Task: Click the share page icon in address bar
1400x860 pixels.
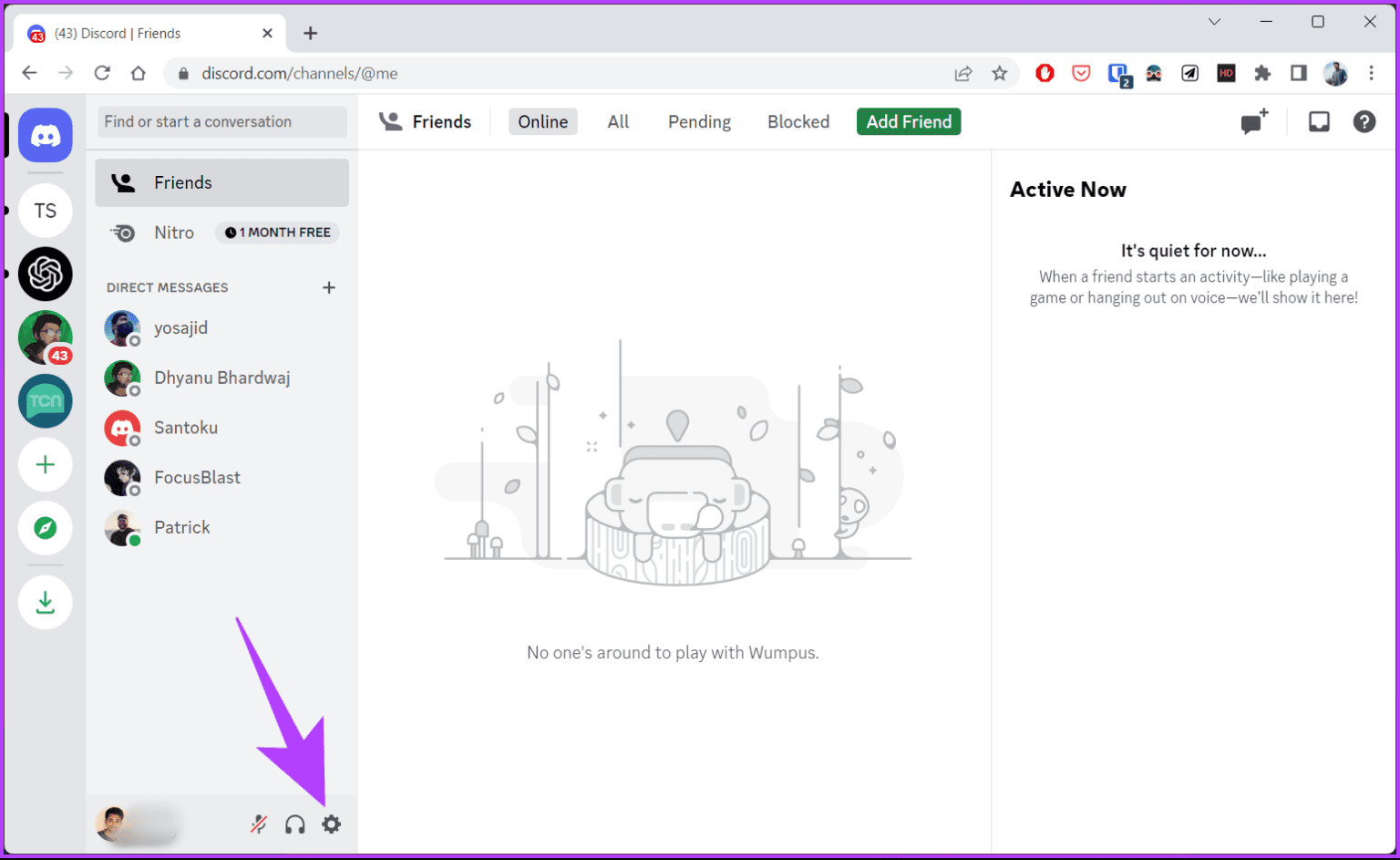Action: click(963, 73)
